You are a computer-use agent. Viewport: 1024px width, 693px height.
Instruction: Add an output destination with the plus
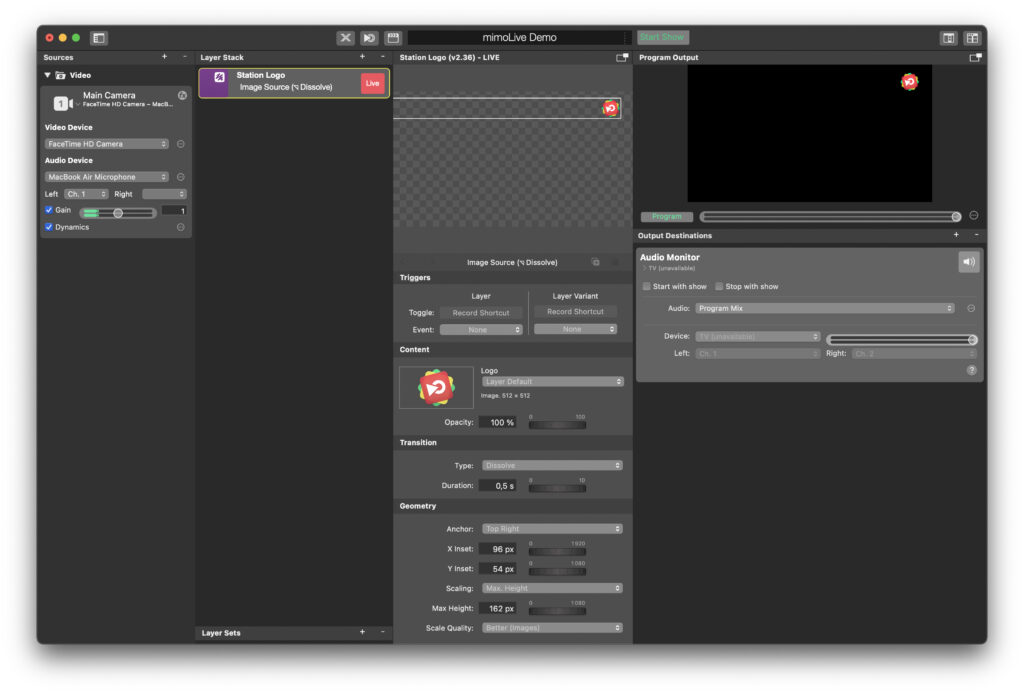(956, 235)
